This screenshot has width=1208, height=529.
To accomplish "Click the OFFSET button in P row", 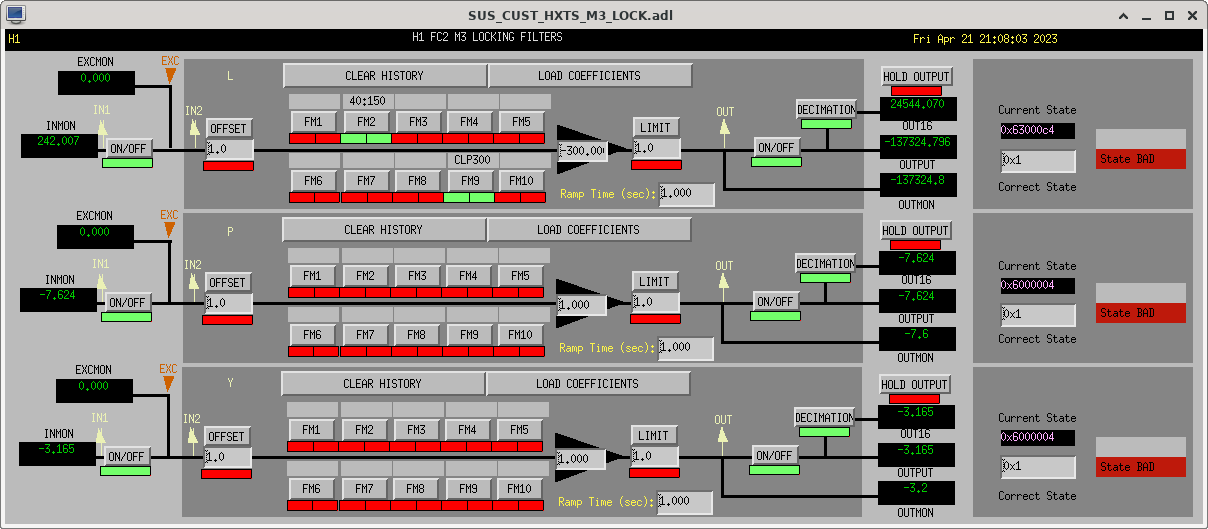I will pyautogui.click(x=228, y=283).
